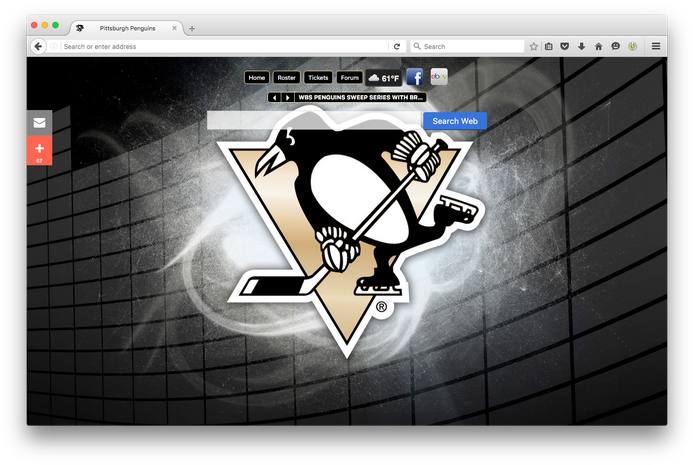Go back with the browser back arrow

coord(38,46)
